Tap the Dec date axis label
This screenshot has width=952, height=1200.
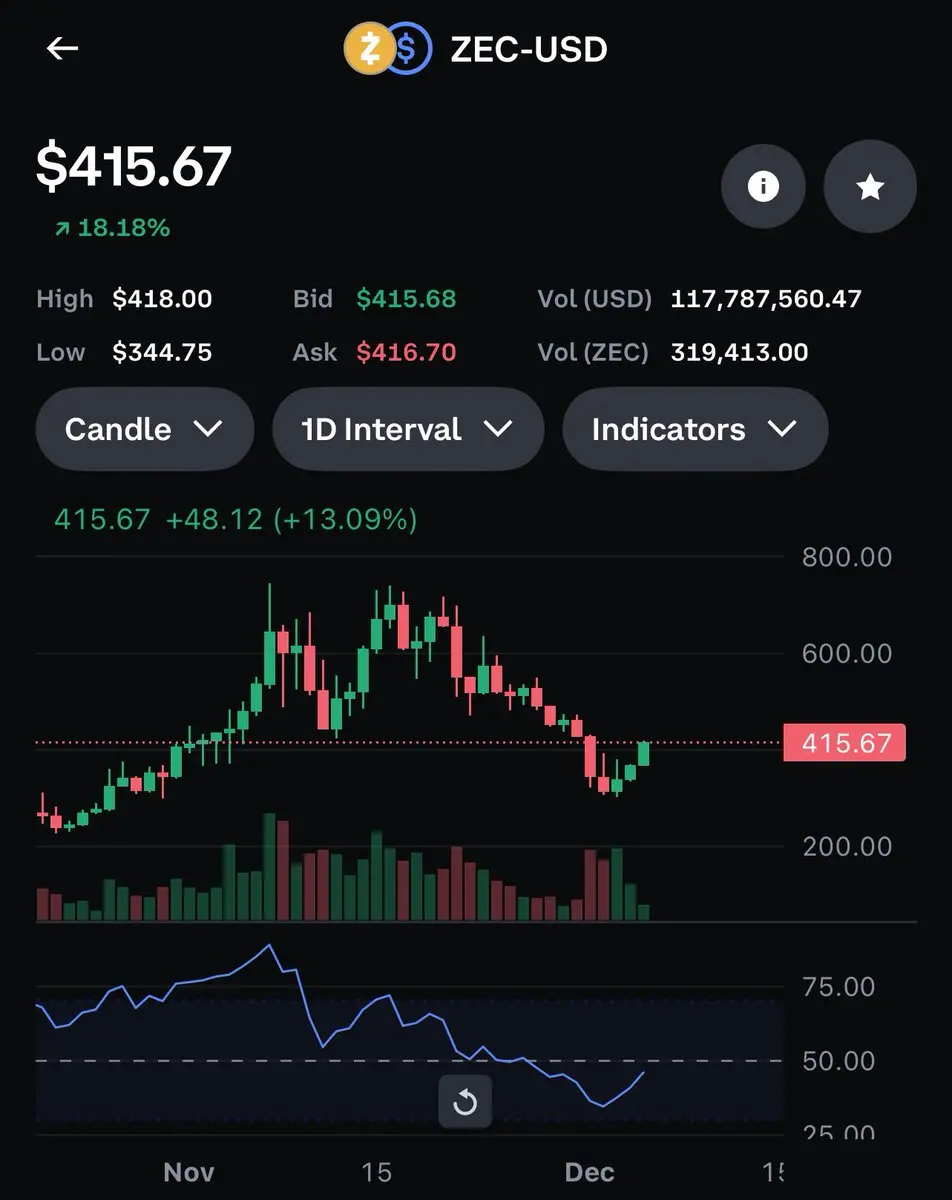pyautogui.click(x=588, y=1172)
